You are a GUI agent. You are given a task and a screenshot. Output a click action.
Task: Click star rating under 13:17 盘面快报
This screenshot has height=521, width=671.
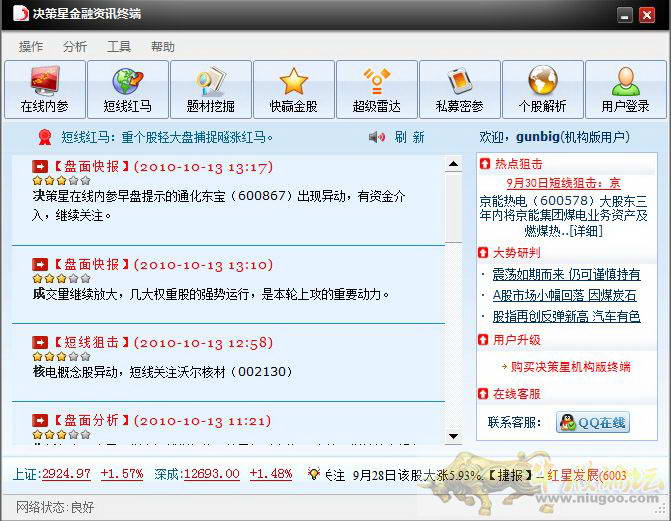(62, 181)
